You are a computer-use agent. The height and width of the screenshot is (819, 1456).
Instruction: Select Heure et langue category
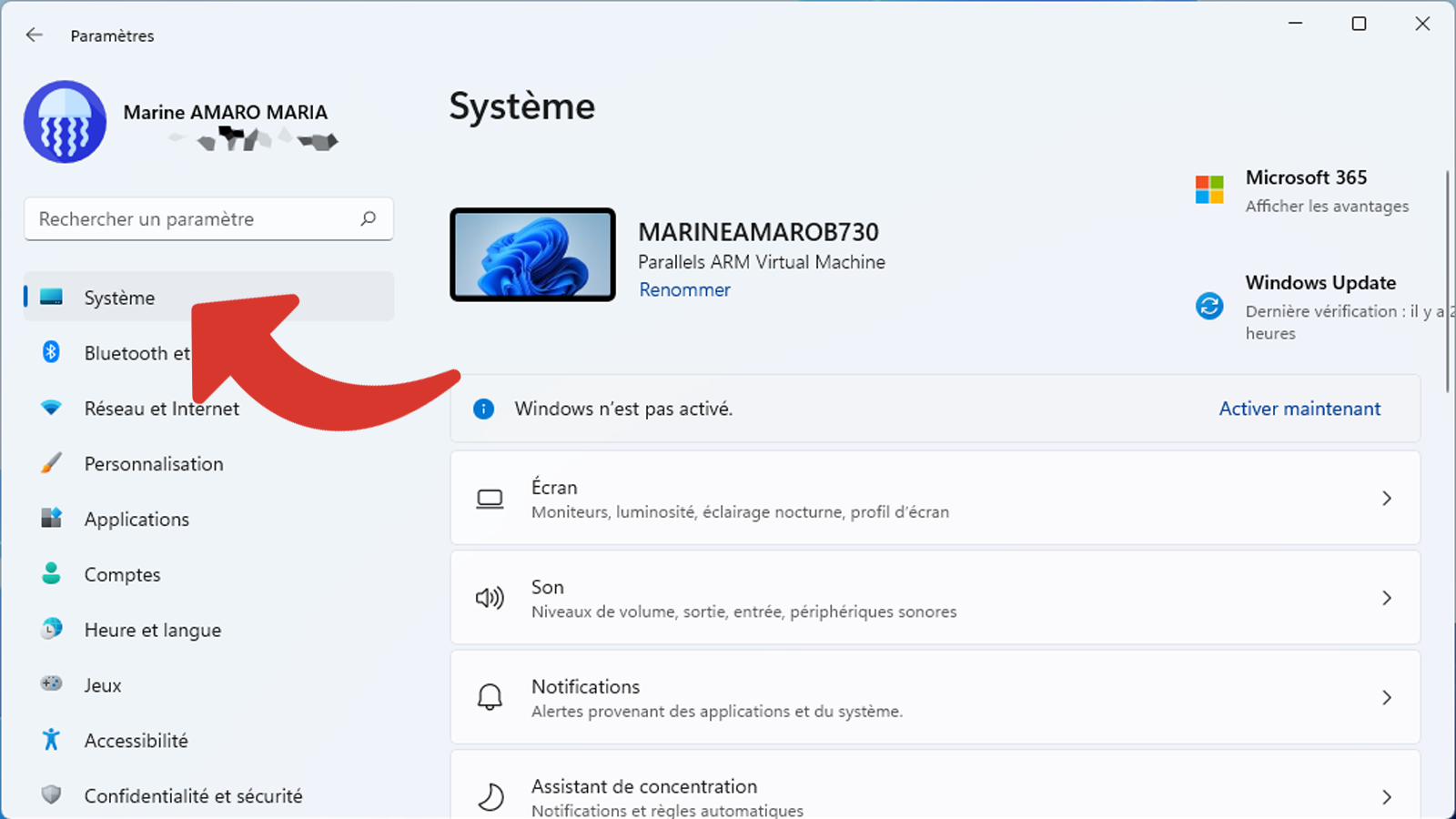point(152,630)
